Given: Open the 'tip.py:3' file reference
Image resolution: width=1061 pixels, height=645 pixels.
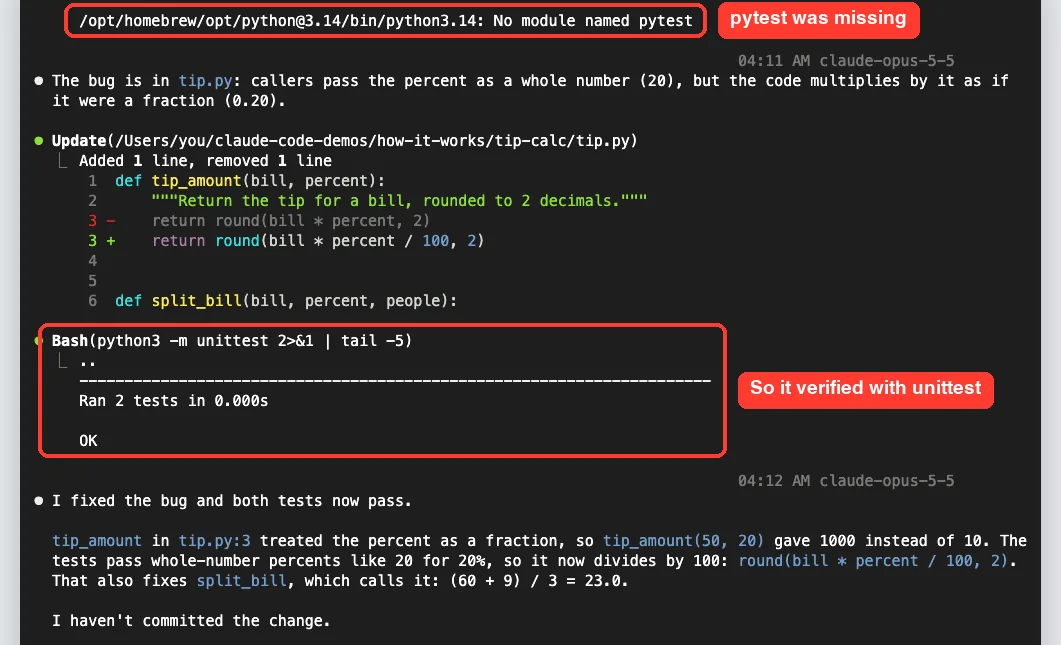Looking at the screenshot, I should (x=215, y=541).
